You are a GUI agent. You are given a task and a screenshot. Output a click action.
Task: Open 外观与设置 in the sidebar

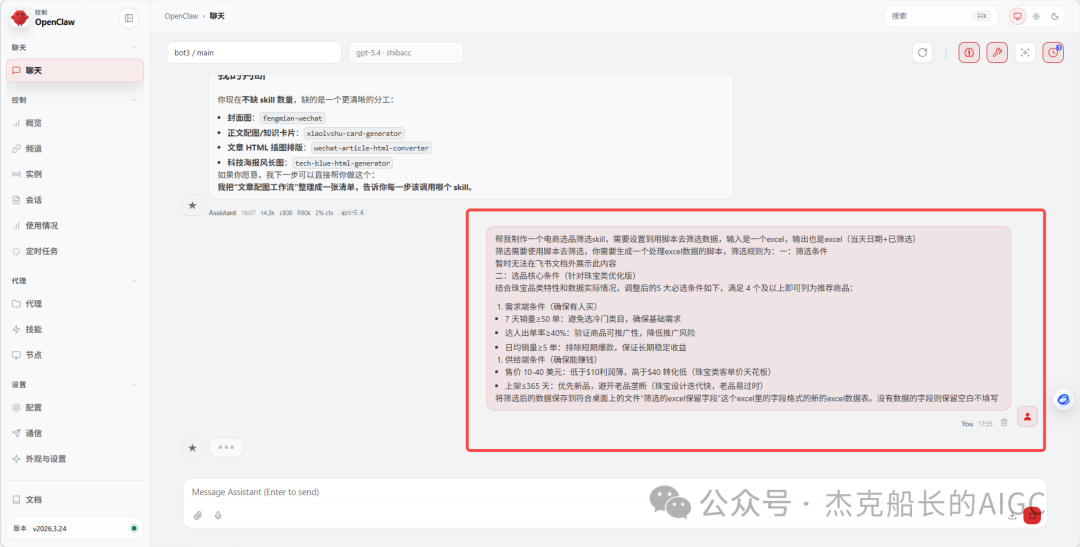(75, 459)
